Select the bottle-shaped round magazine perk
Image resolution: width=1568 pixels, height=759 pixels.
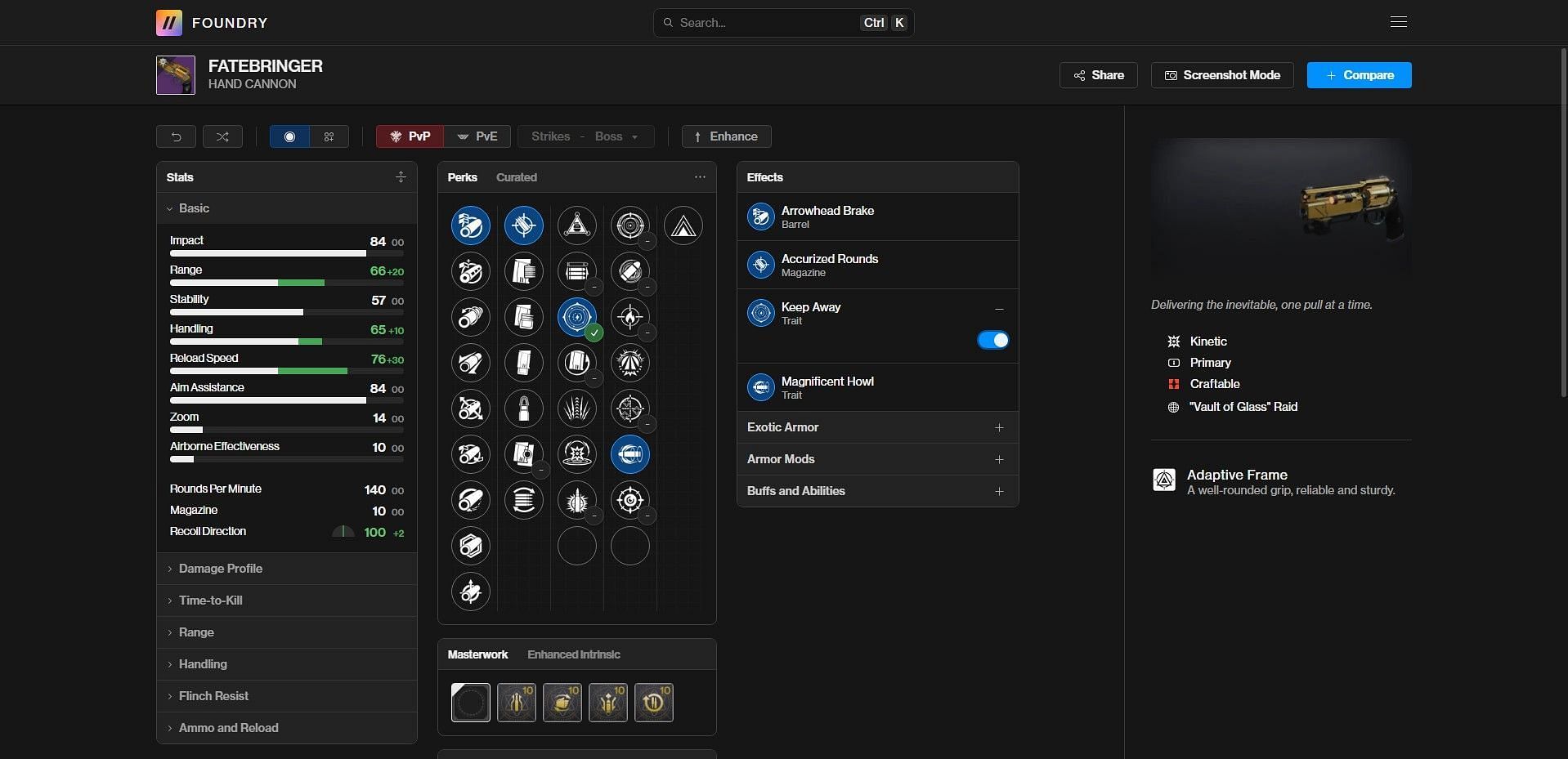[x=524, y=409]
